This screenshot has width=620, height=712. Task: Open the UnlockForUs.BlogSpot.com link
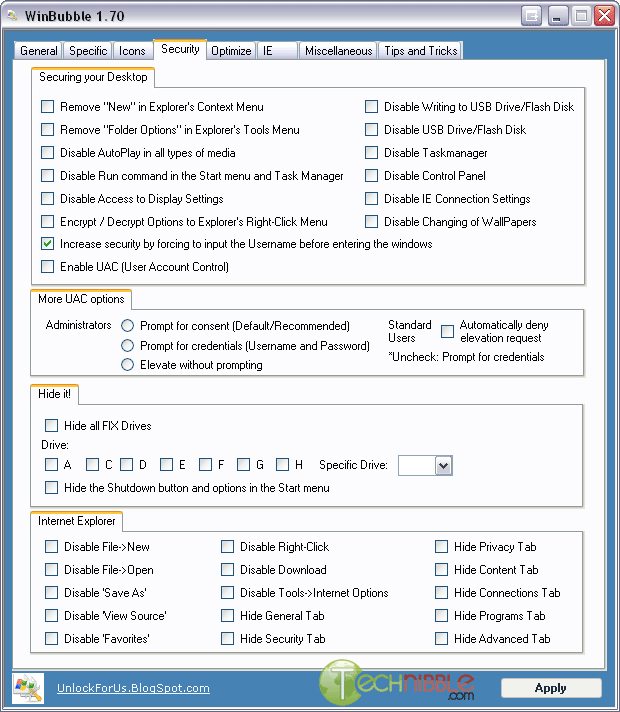coord(133,688)
